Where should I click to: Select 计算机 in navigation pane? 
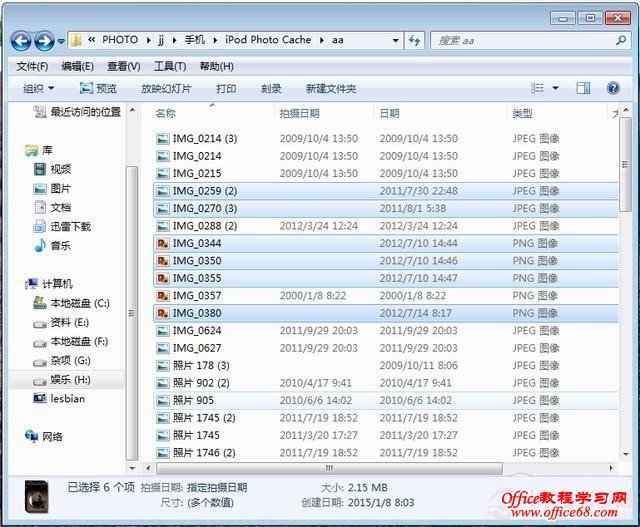tap(49, 284)
